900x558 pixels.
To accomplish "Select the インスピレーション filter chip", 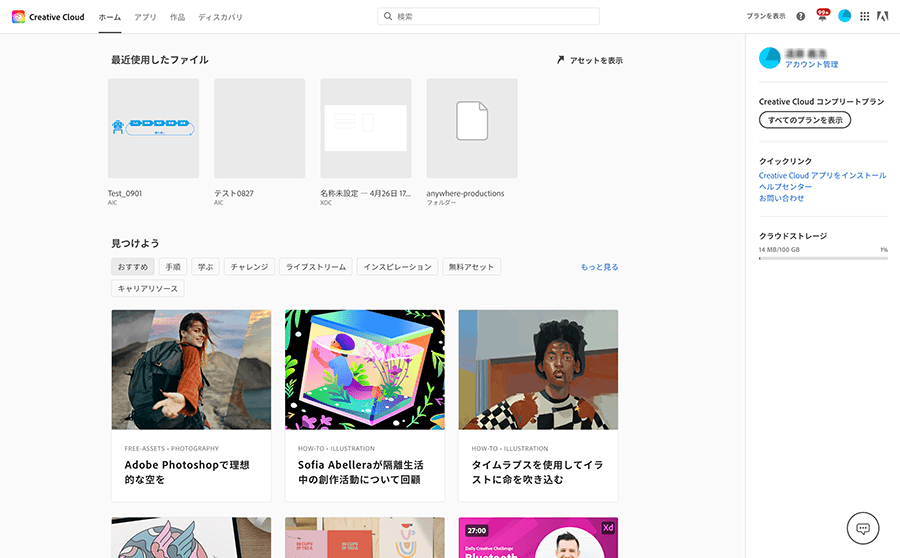I will coord(397,267).
